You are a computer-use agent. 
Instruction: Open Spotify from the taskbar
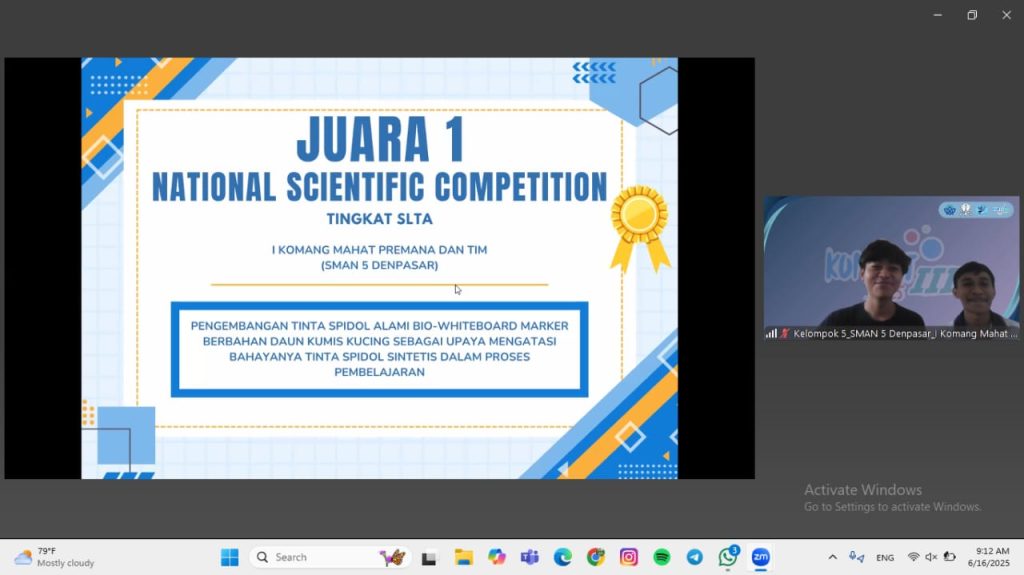pyautogui.click(x=661, y=557)
